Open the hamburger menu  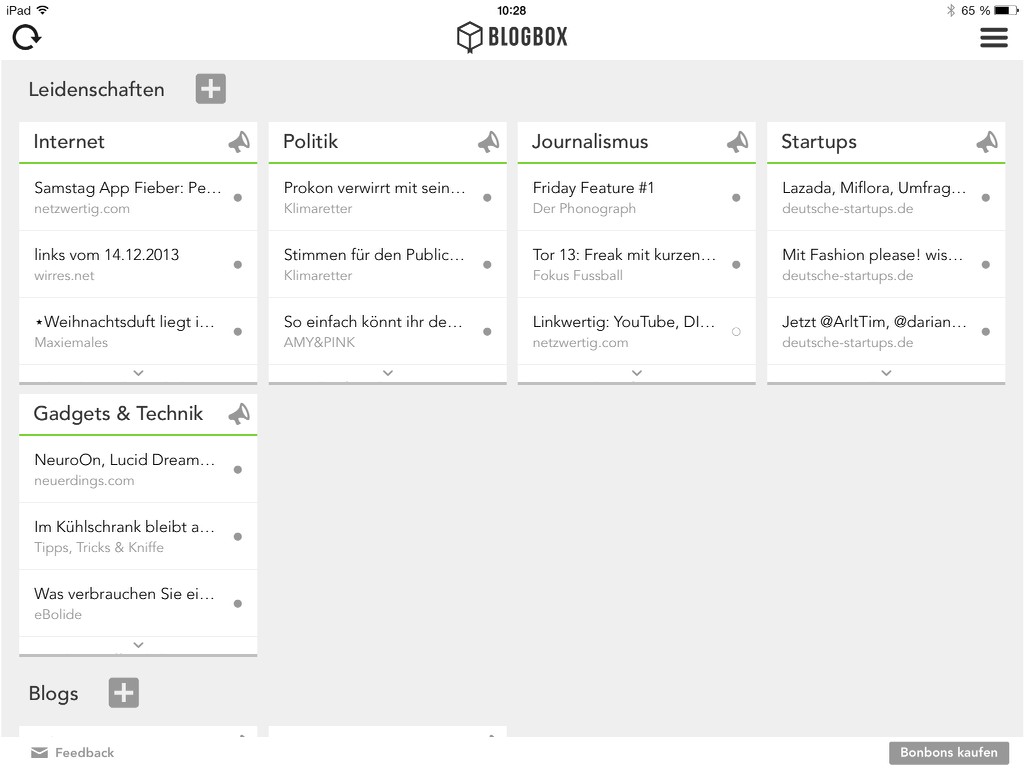point(993,37)
